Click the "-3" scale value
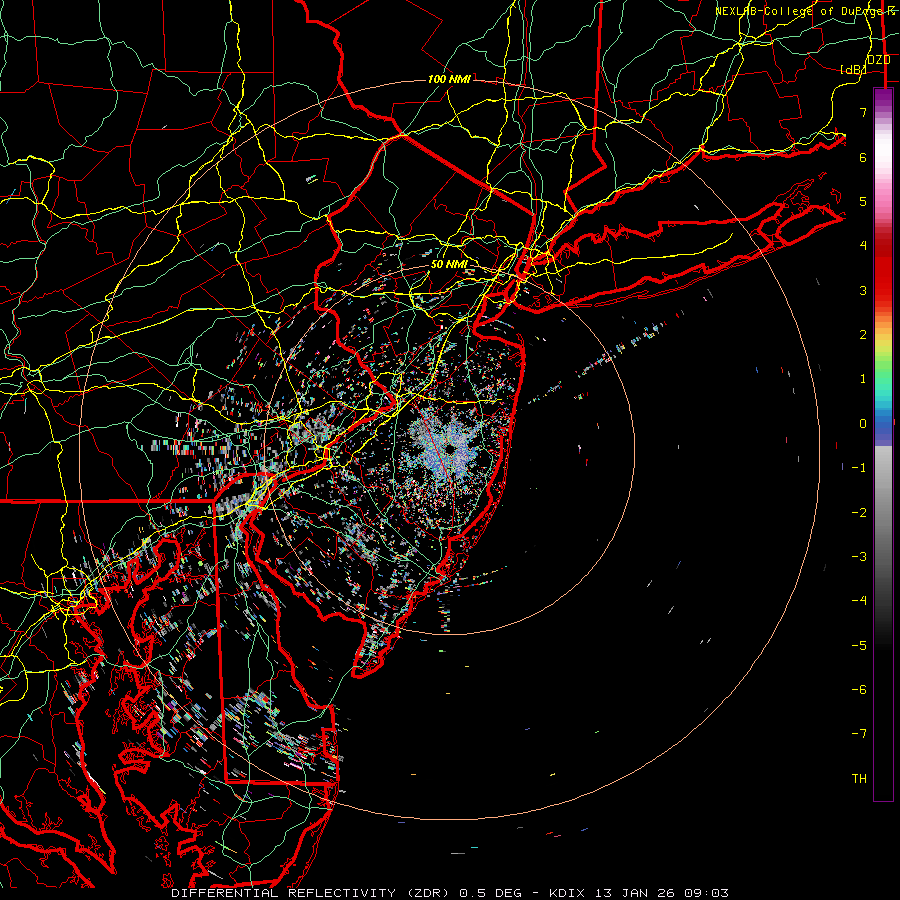Viewport: 900px width, 900px height. [859, 557]
